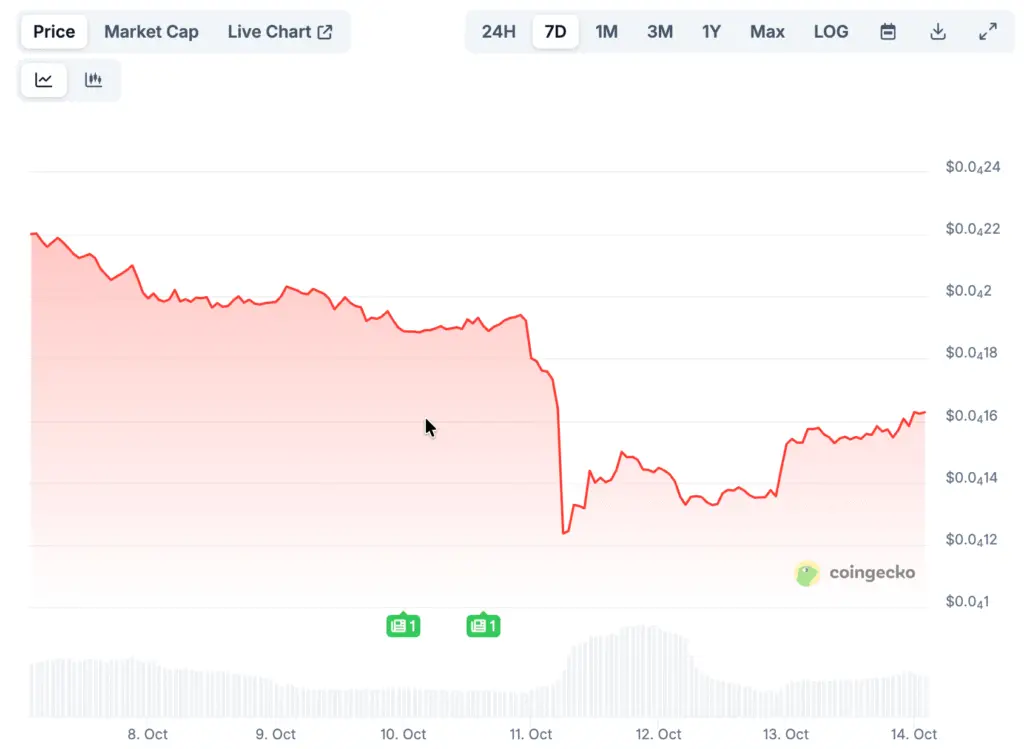Select the 1Y time range
The width and height of the screenshot is (1024, 749).
click(x=711, y=31)
